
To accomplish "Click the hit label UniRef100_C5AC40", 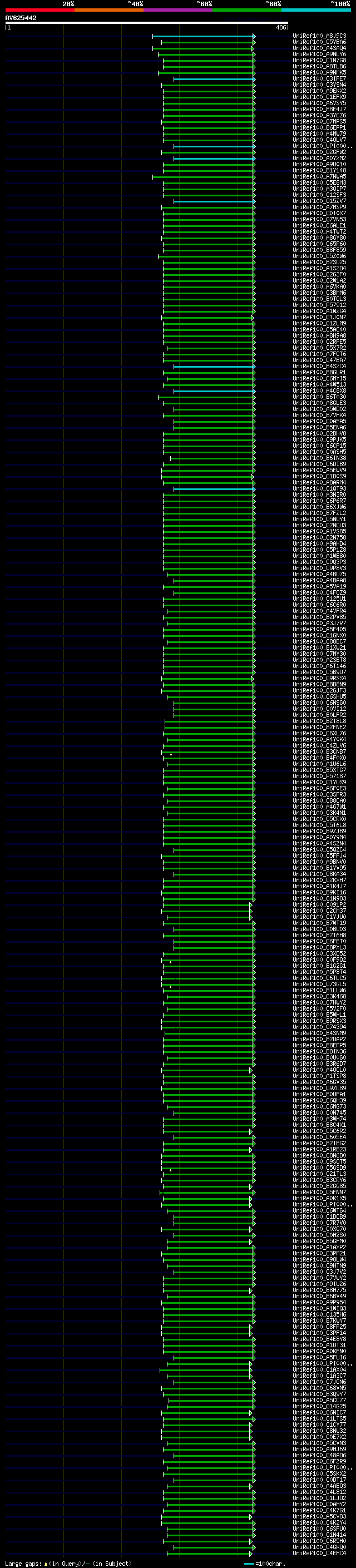I will pos(319,329).
